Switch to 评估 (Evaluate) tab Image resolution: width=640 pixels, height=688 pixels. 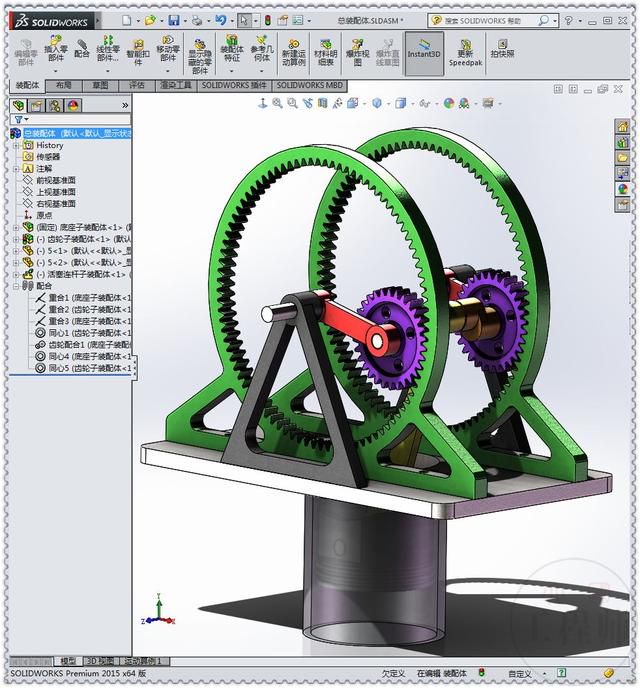pyautogui.click(x=137, y=85)
